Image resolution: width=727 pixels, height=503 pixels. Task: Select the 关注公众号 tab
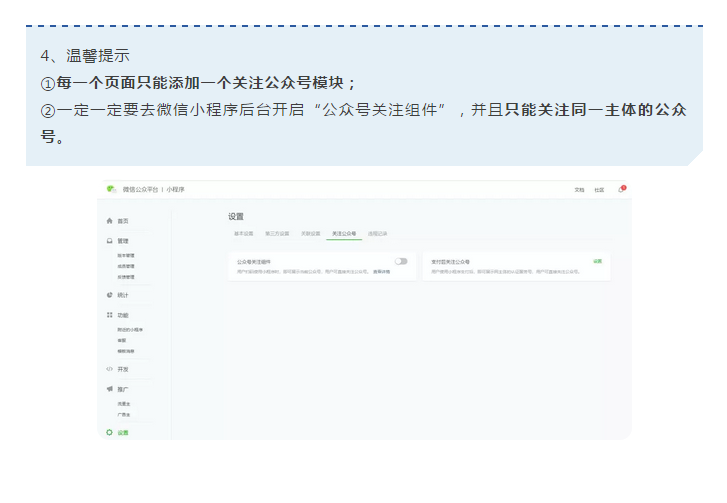coord(344,234)
